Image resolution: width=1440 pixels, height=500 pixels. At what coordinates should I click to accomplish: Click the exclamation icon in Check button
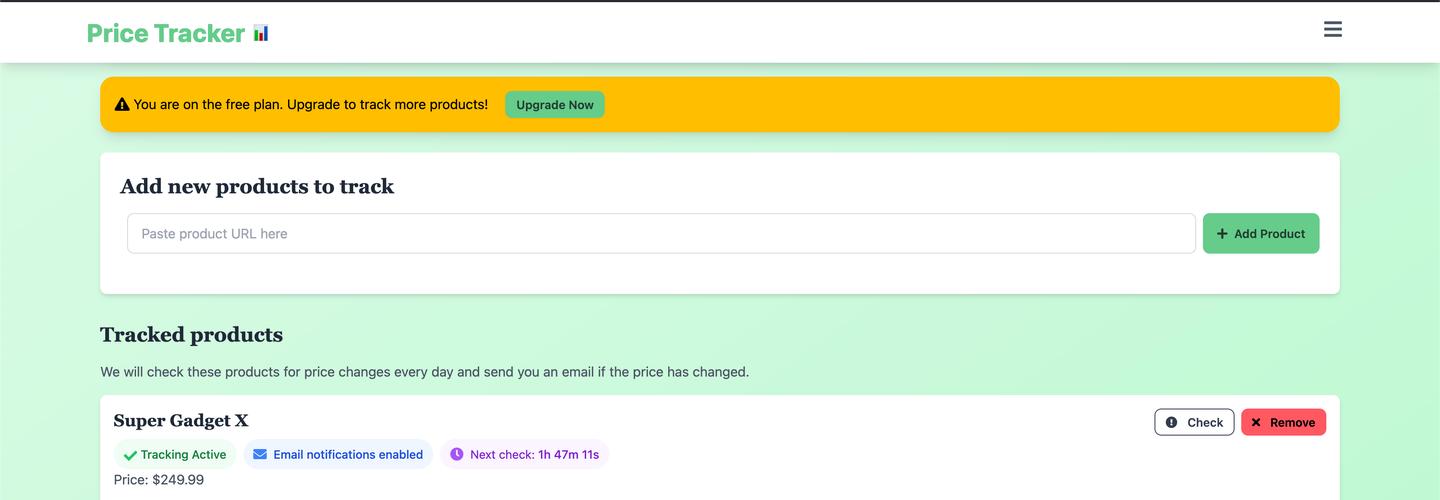click(1171, 423)
